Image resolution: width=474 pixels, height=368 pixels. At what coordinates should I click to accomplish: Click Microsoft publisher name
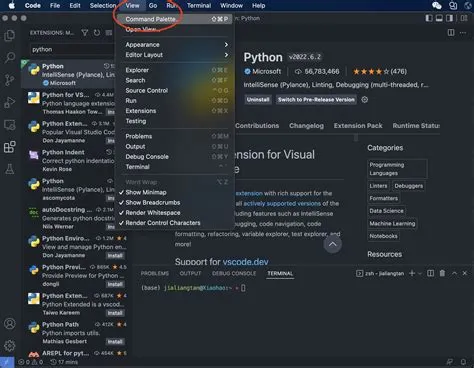click(266, 71)
